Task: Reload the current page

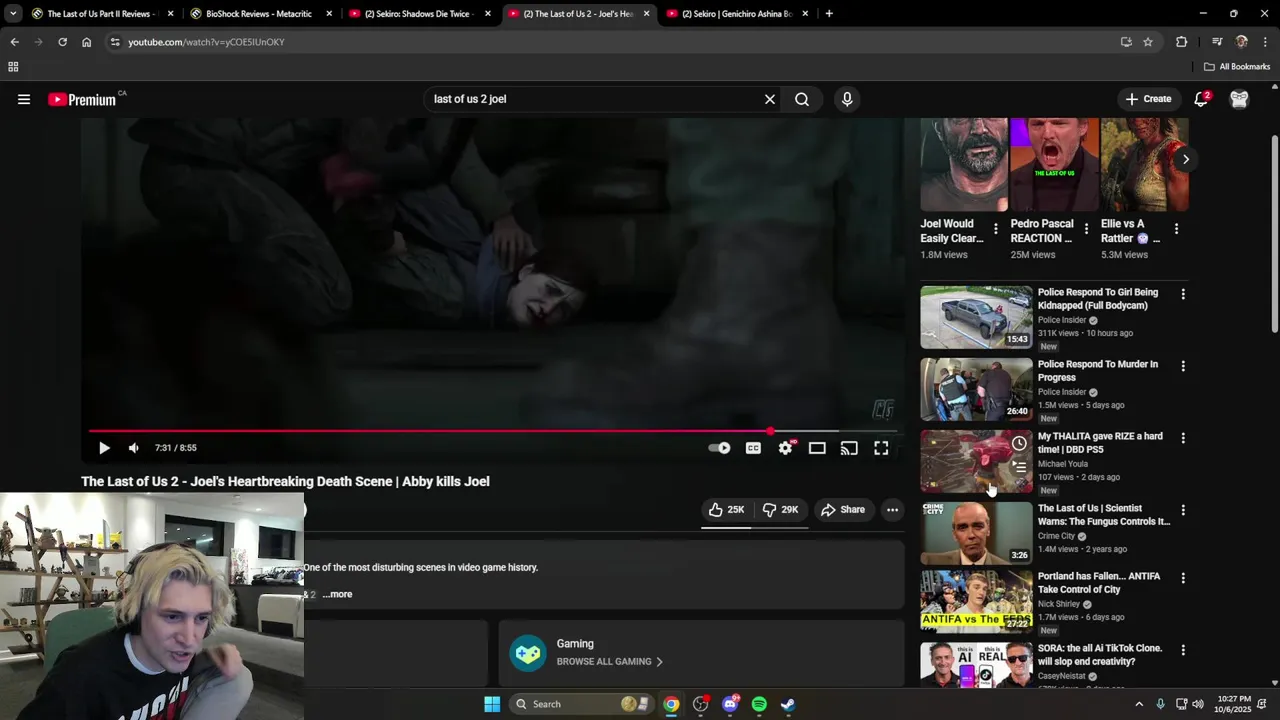Action: 62,42
